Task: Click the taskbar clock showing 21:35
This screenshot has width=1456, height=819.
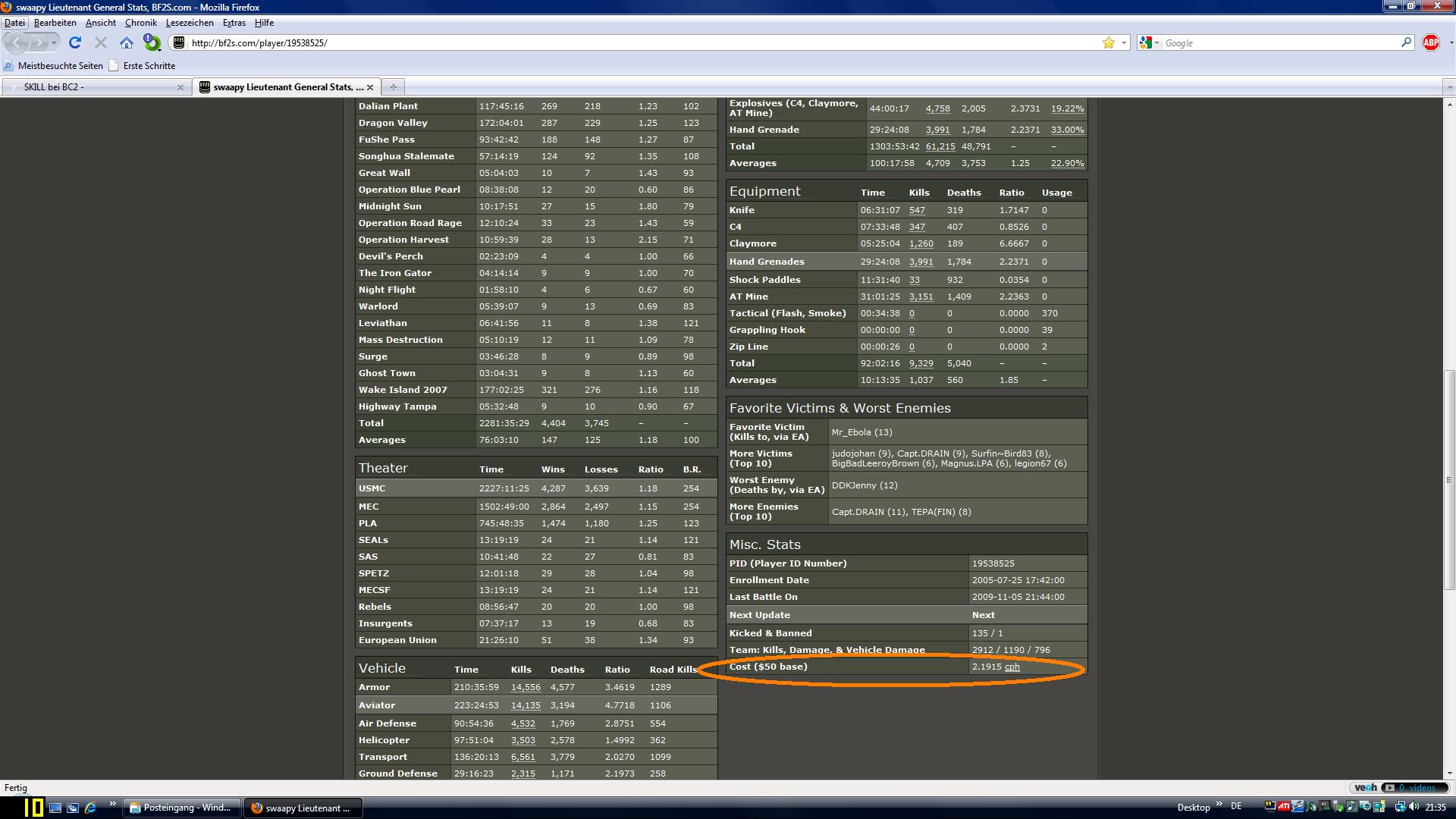Action: click(x=1435, y=808)
